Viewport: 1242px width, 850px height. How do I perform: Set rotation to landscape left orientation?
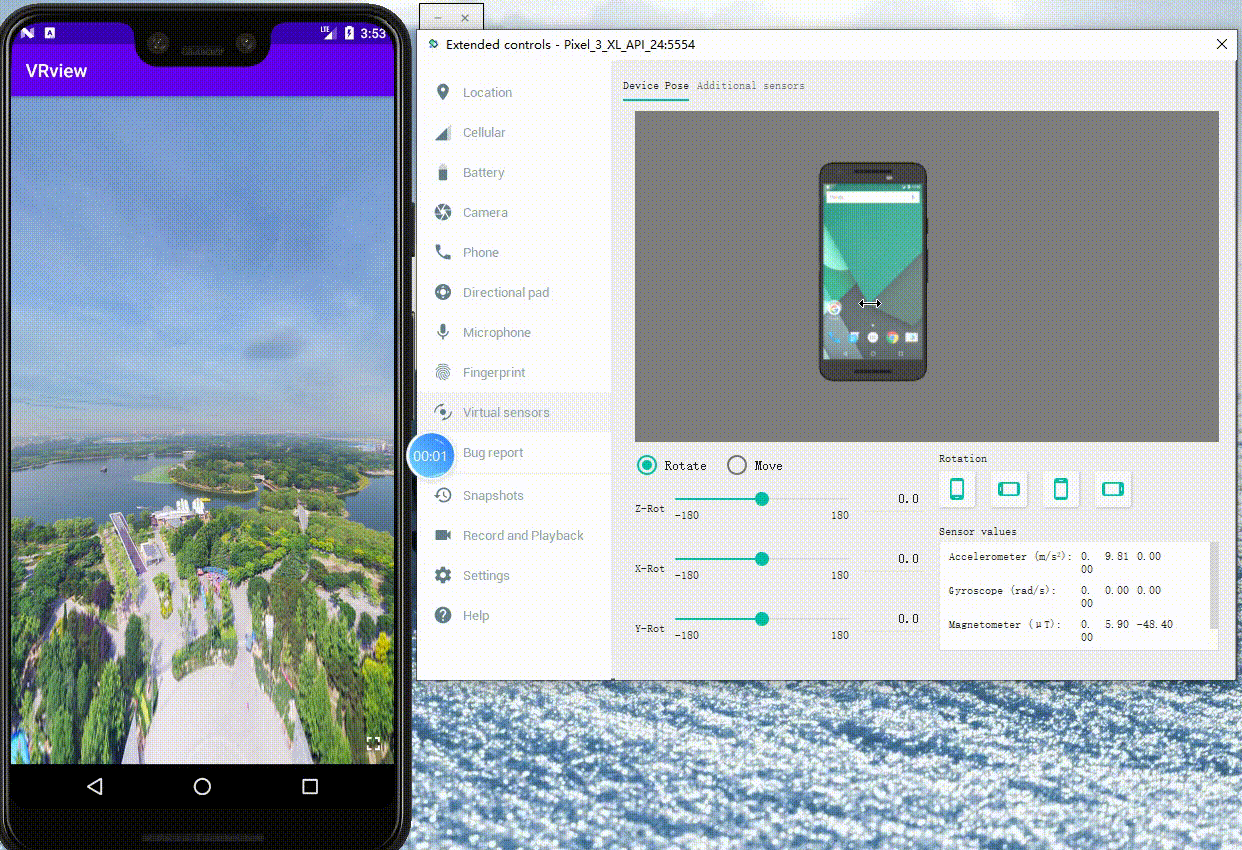(1010, 489)
